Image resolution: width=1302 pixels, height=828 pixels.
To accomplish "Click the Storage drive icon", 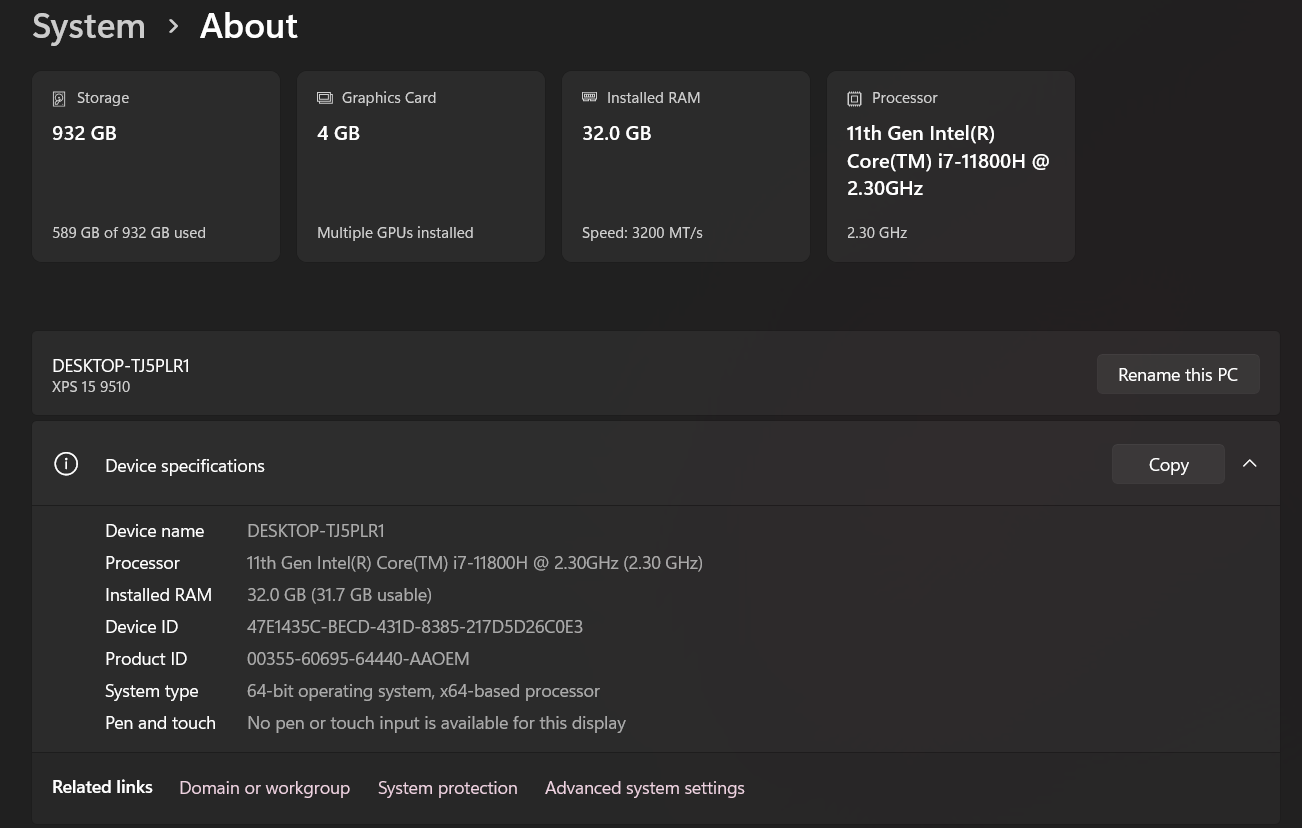I will click(59, 98).
